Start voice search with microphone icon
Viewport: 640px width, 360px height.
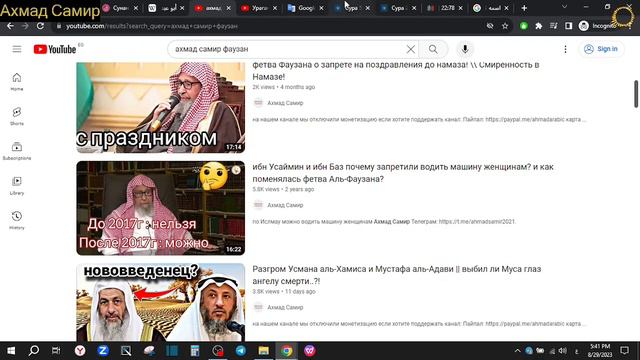click(x=465, y=49)
